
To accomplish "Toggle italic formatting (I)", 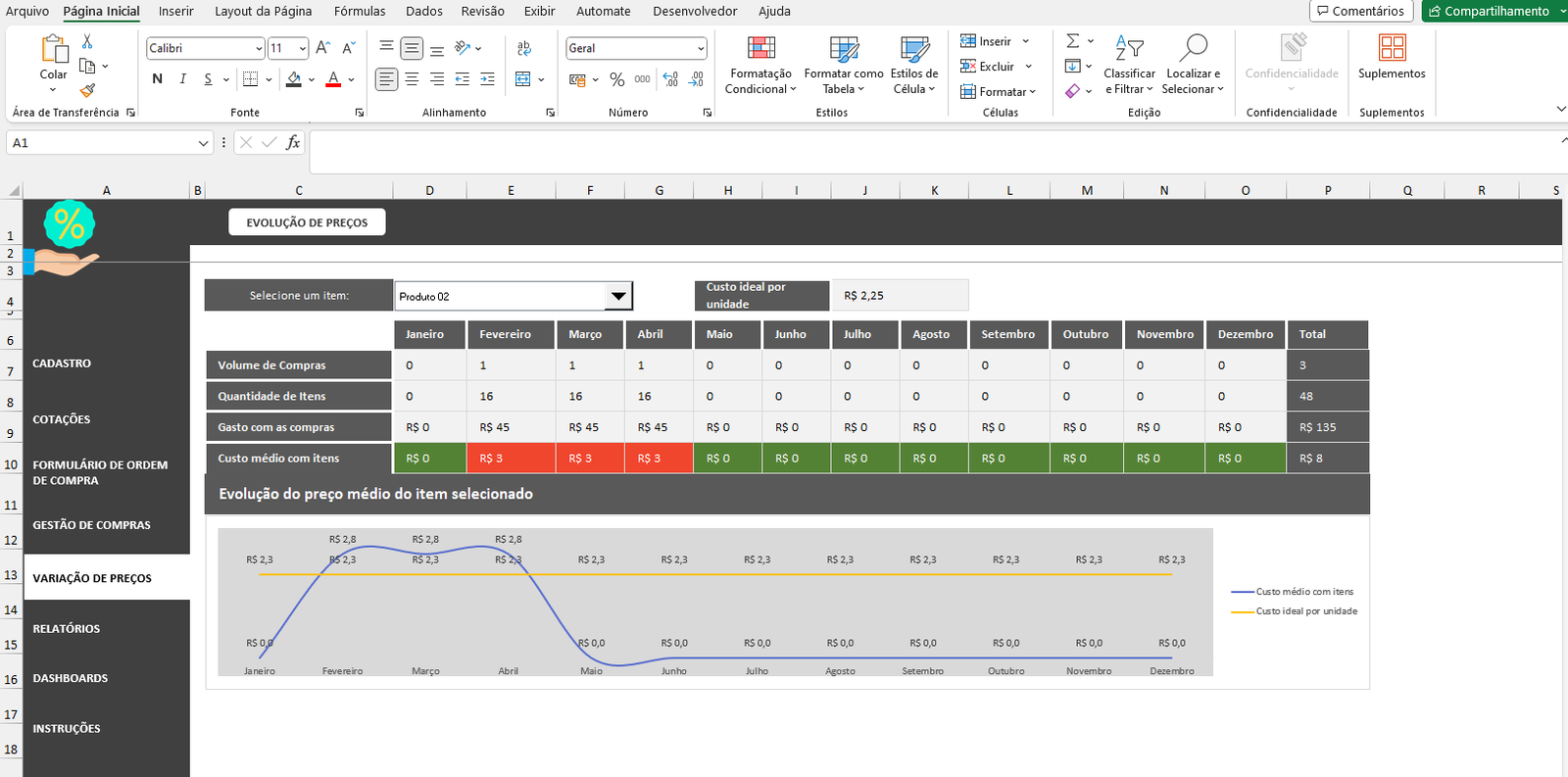I will [x=182, y=79].
